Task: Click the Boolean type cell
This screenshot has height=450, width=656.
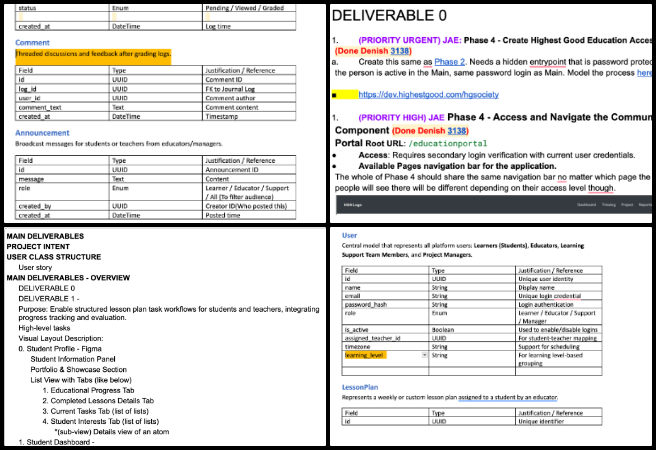Action: 472,330
